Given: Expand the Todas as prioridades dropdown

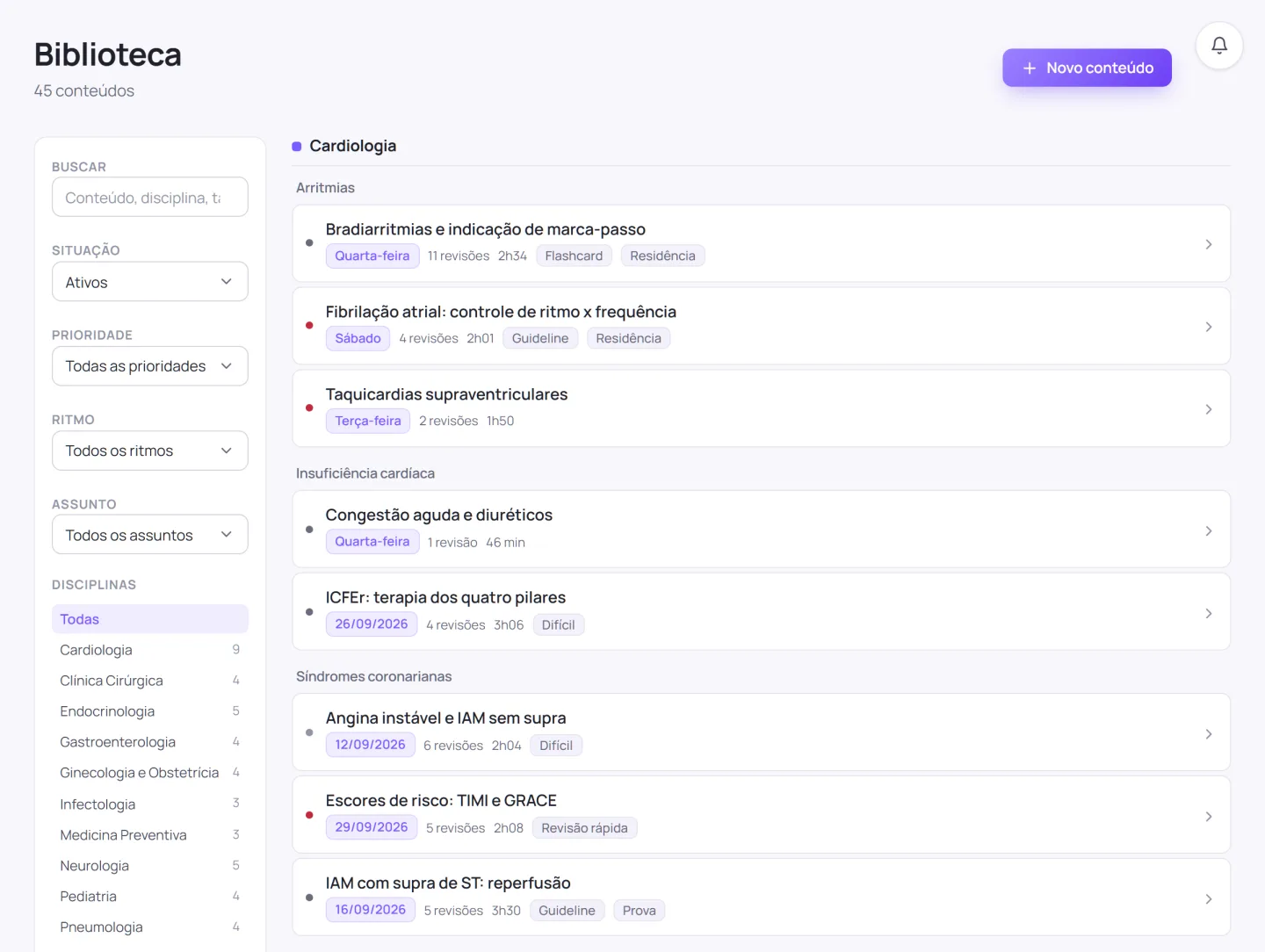Looking at the screenshot, I should (x=150, y=366).
